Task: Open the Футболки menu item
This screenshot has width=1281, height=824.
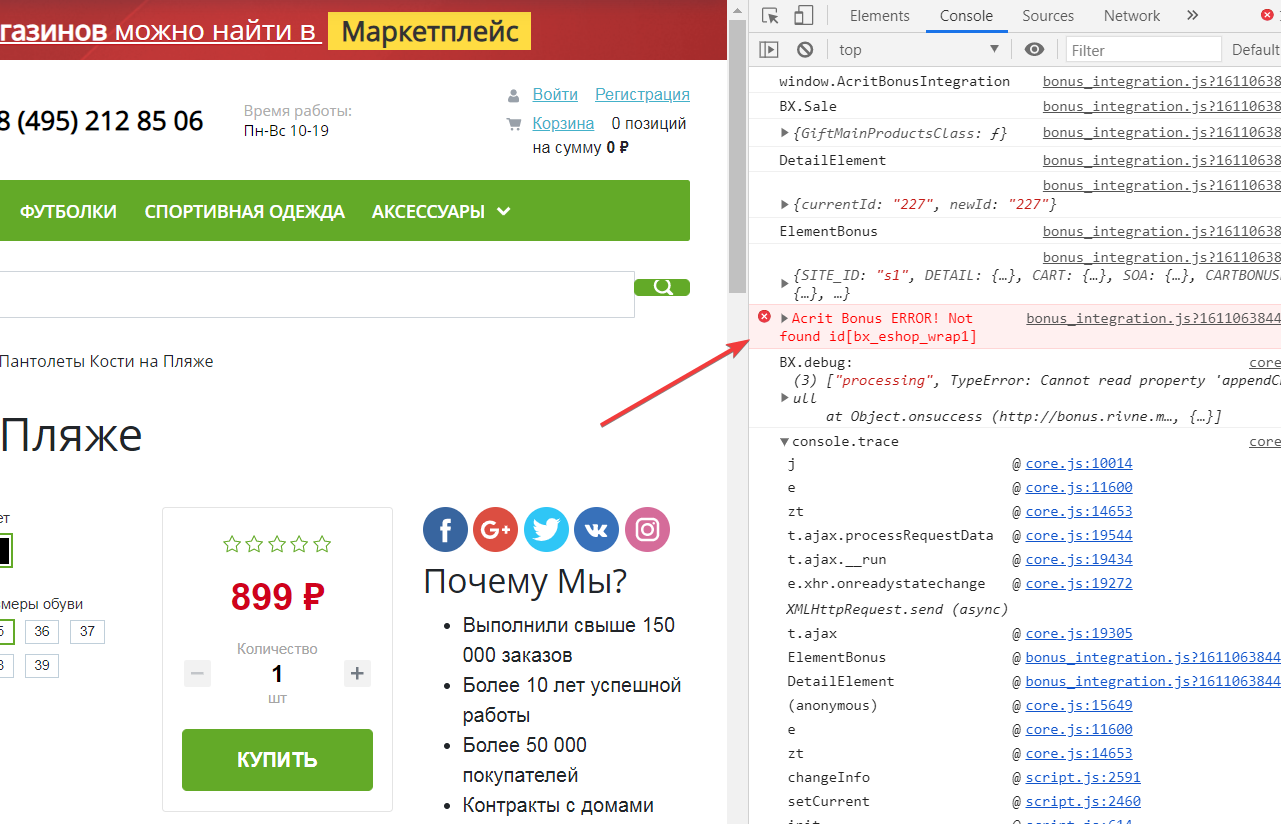Action: coord(68,211)
